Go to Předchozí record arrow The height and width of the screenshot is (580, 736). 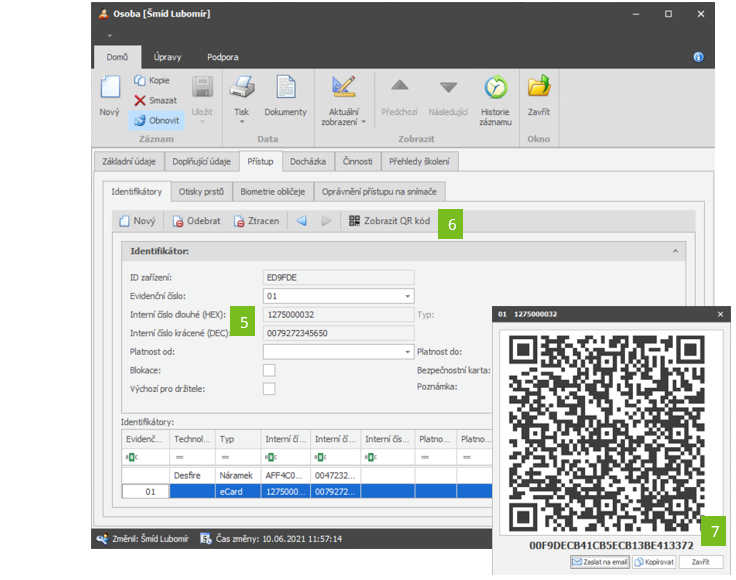tap(399, 95)
